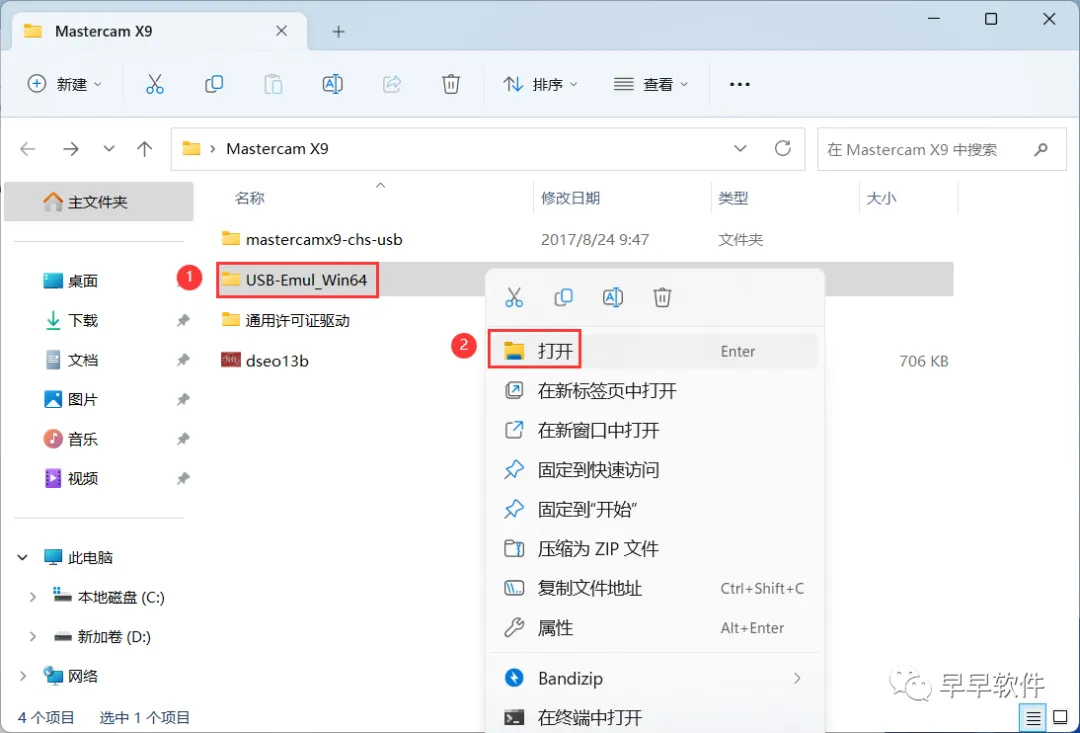1080x733 pixels.
Task: Switch to large icons view in the status bar
Action: [1060, 718]
